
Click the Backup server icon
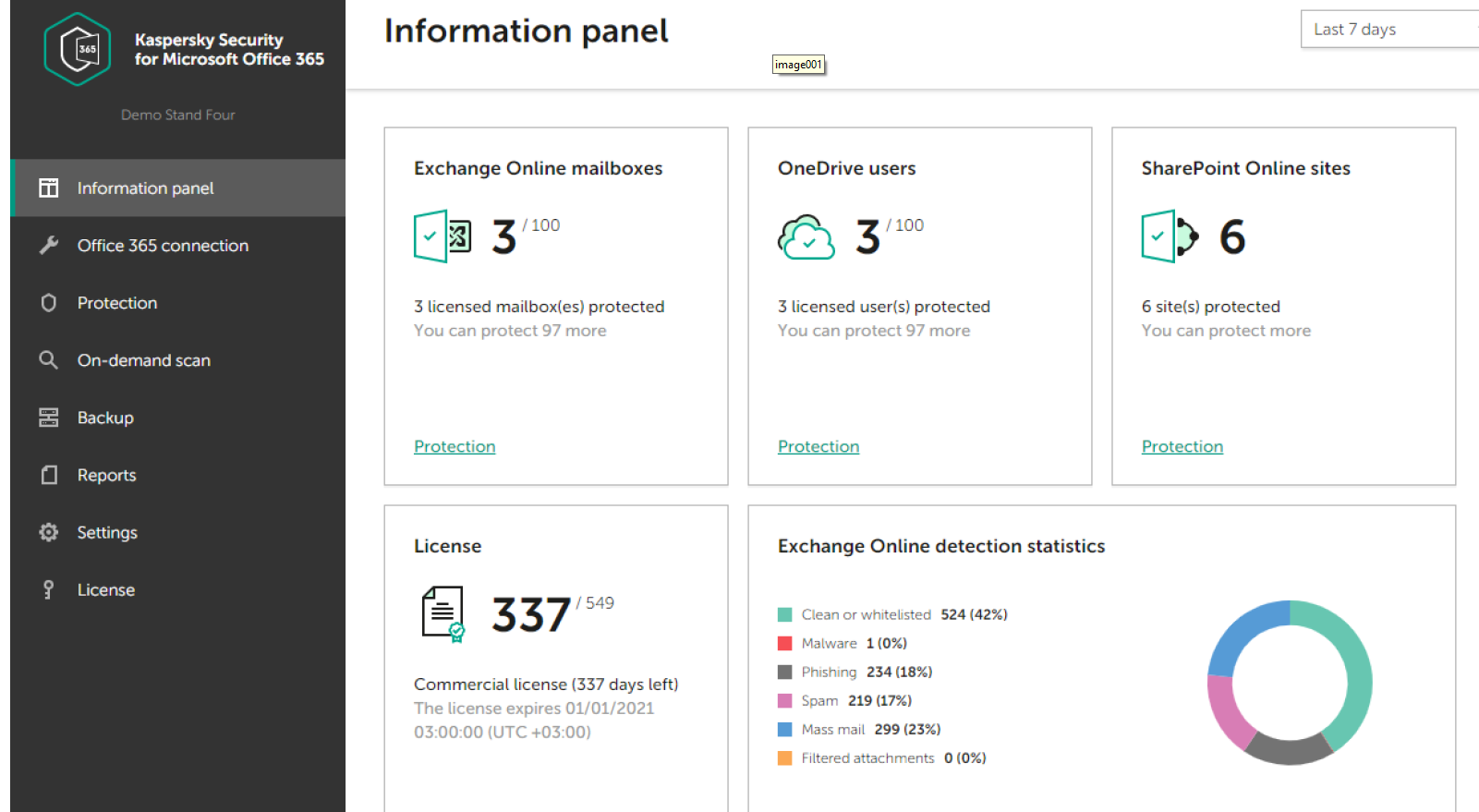[x=49, y=418]
